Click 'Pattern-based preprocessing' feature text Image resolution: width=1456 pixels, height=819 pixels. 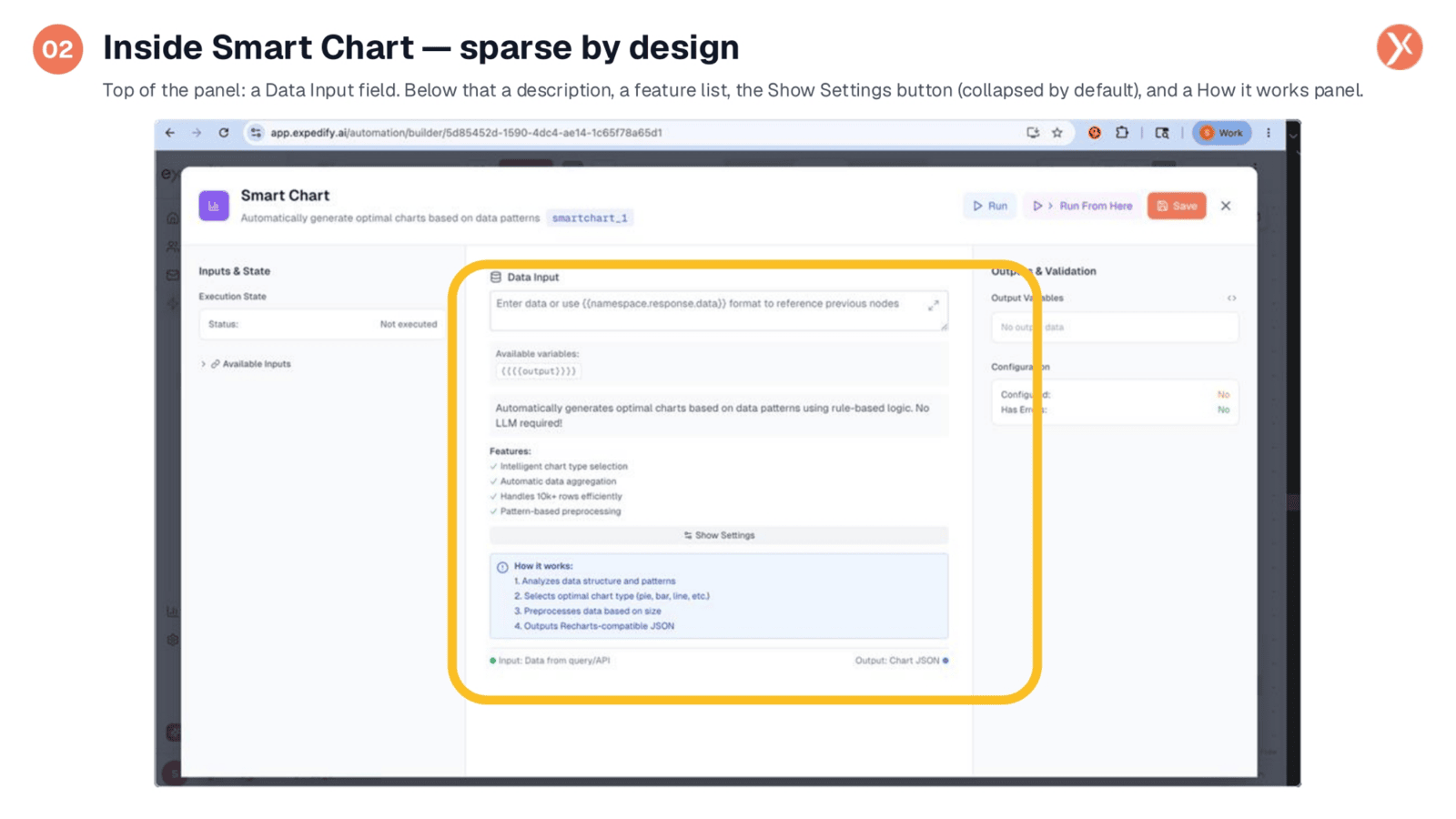[x=561, y=511]
